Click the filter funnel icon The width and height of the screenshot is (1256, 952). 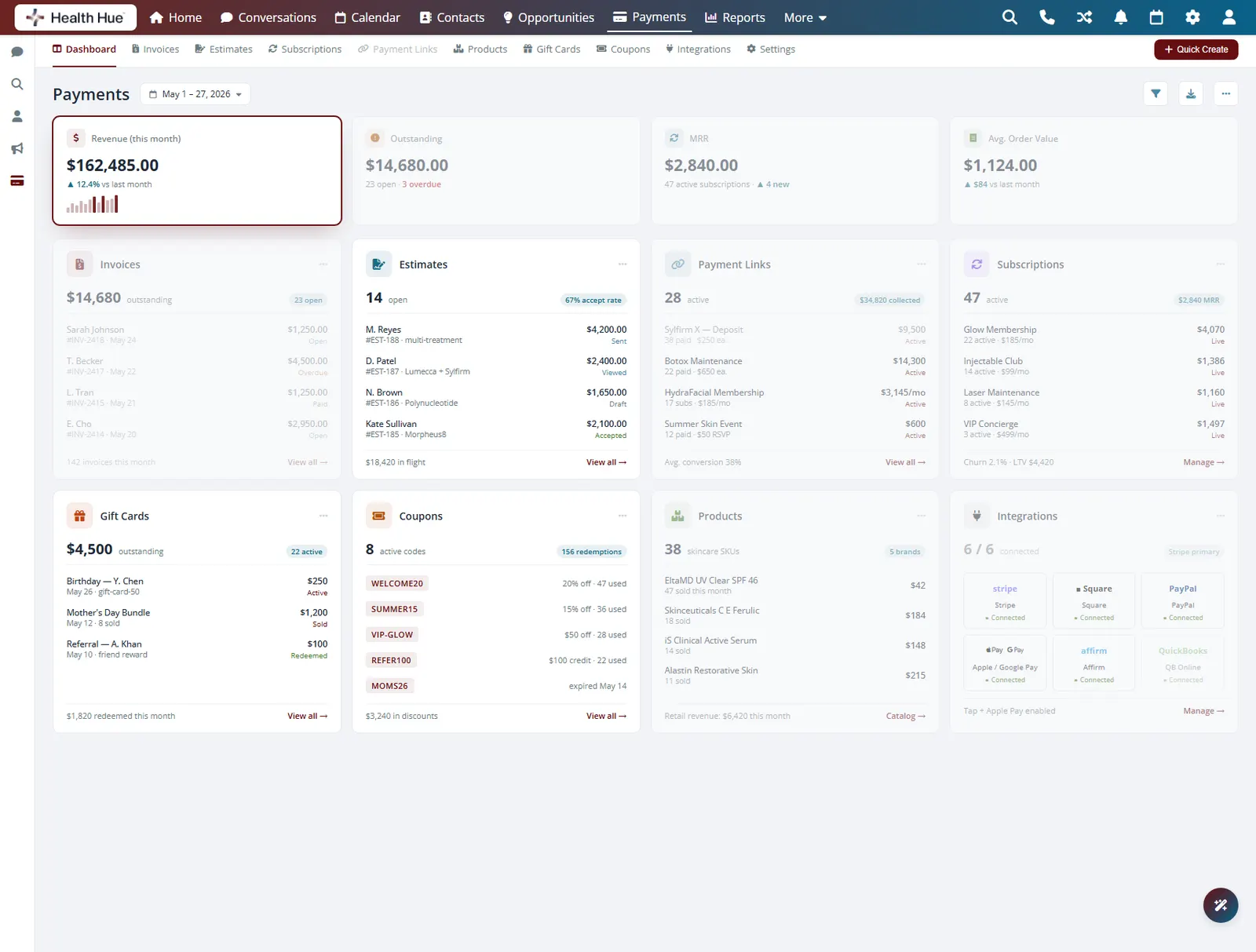[1156, 93]
